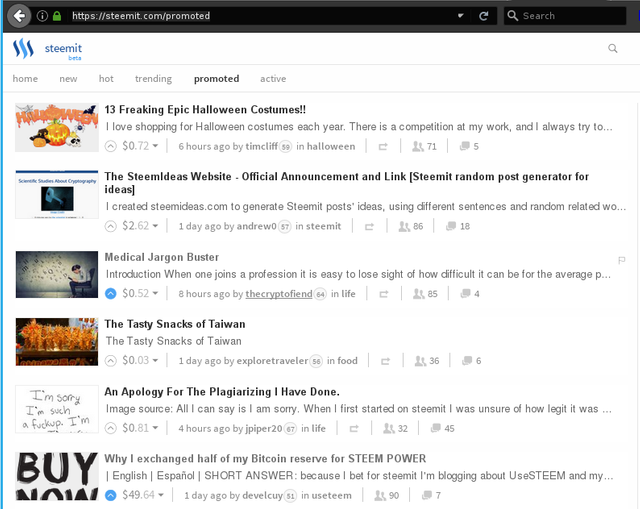Screen dimensions: 640x509
Task: Open The SteemIdeas Website announcement title
Action: [347, 182]
